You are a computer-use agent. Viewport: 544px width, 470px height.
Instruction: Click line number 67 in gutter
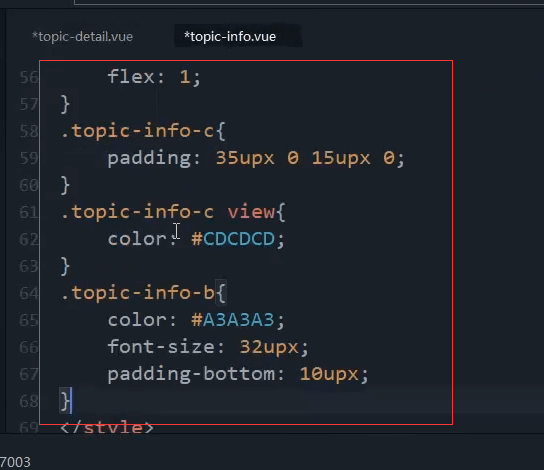pos(29,375)
